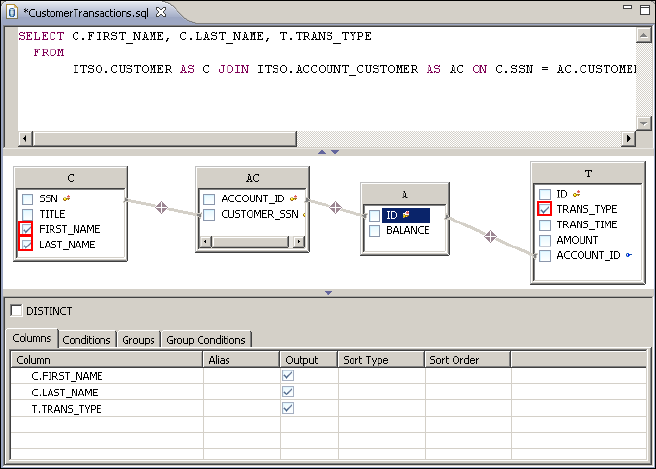Toggle Output checkbox for C.FIRST_NAME
Image resolution: width=656 pixels, height=469 pixels.
[x=288, y=375]
